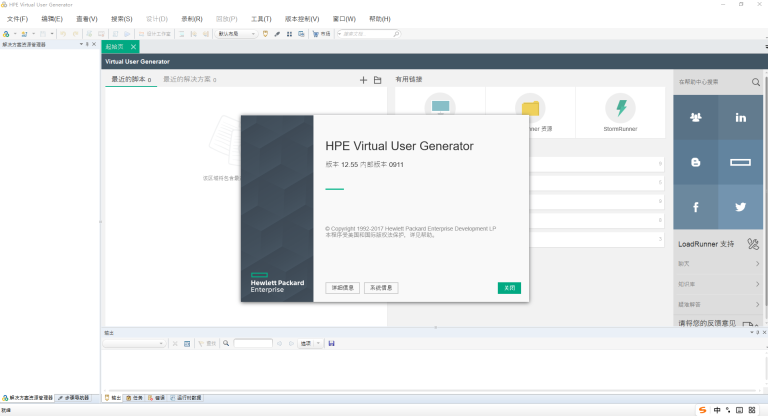Click the green 关闭 button in About dialog
This screenshot has height=416, width=768.
pos(509,288)
